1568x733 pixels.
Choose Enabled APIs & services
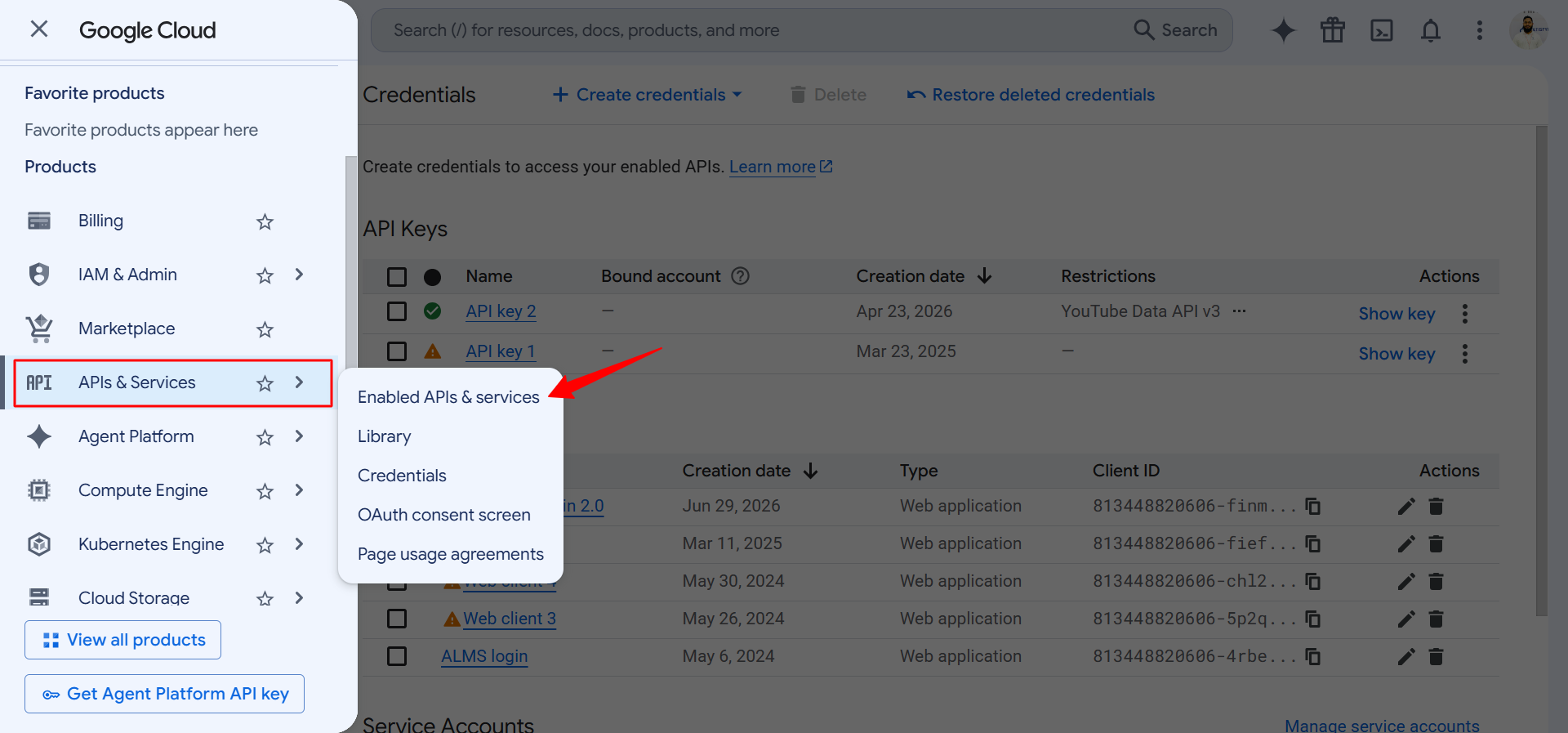tap(448, 397)
